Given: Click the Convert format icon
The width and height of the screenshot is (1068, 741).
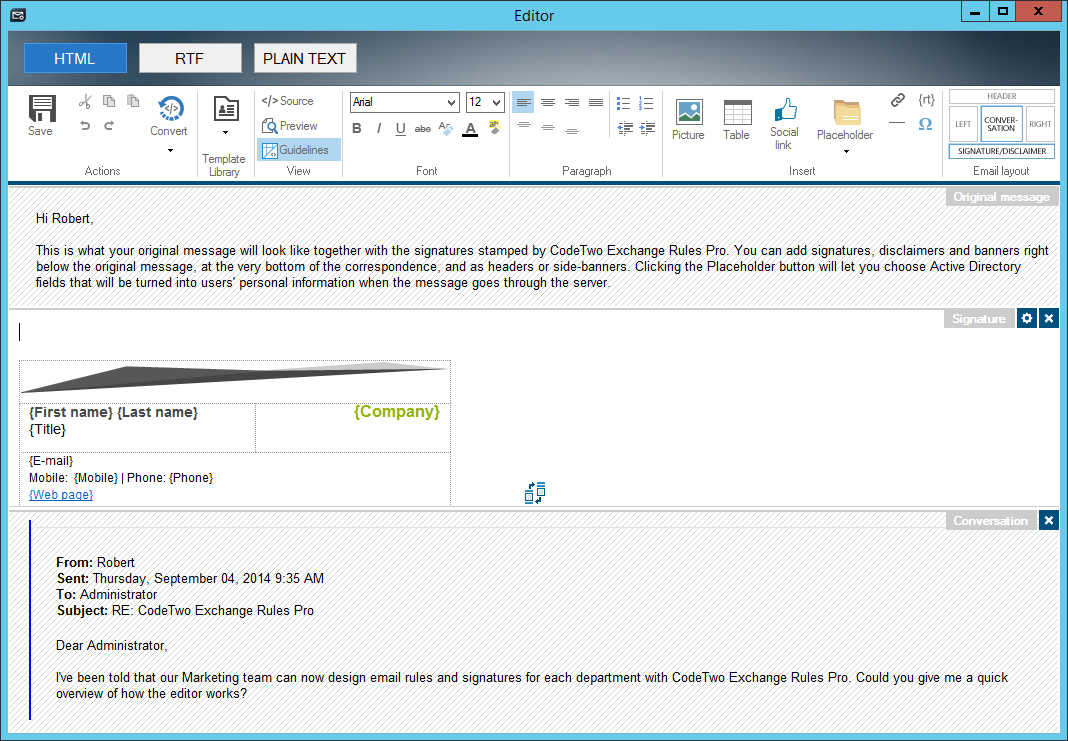Looking at the screenshot, I should point(170,108).
